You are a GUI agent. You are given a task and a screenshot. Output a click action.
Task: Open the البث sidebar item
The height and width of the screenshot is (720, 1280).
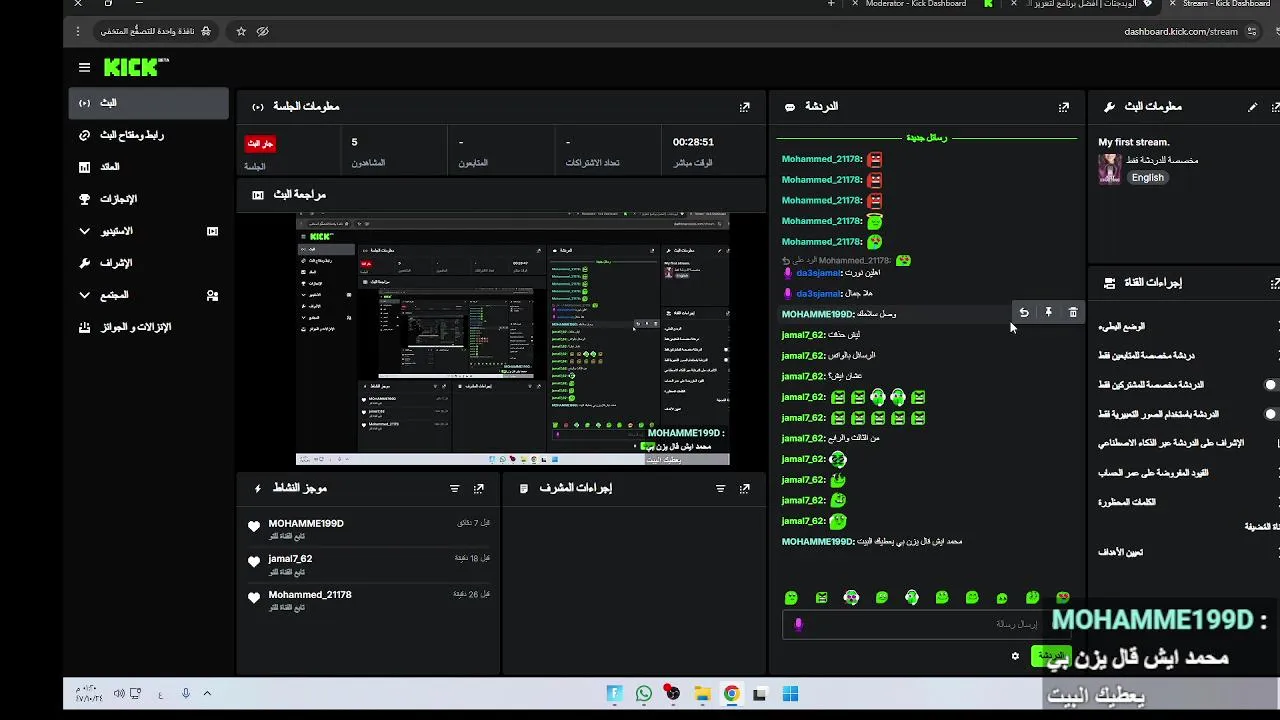[149, 103]
